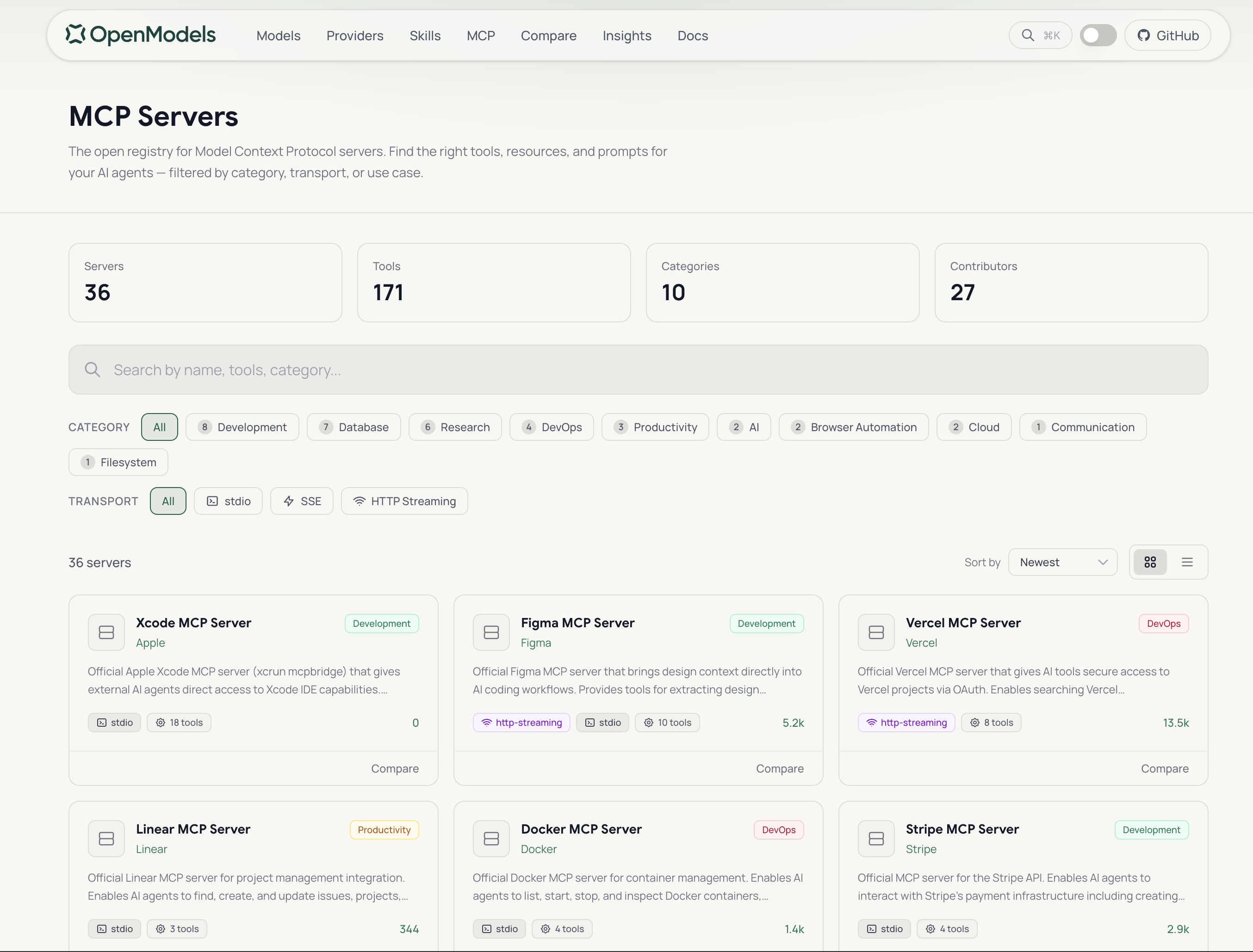Toggle the dark mode switch

[1098, 35]
